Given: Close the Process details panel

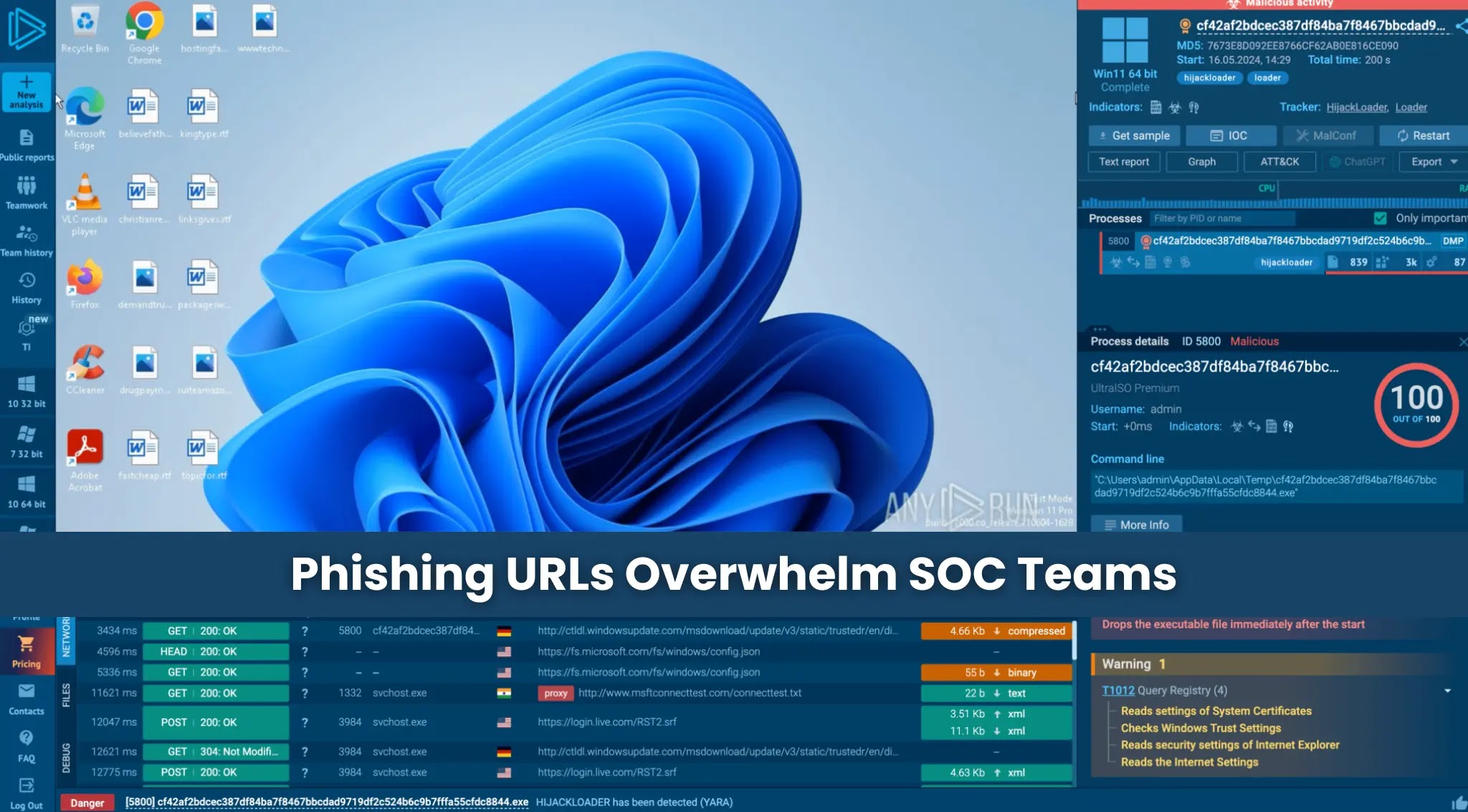Looking at the screenshot, I should click(1462, 342).
